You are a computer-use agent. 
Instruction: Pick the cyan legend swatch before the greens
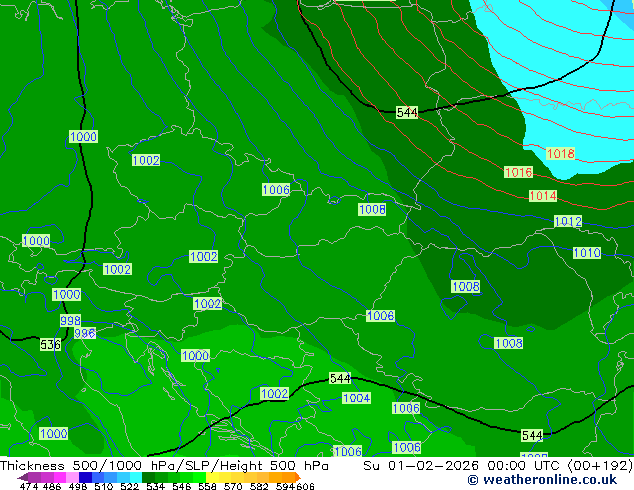pos(136,477)
